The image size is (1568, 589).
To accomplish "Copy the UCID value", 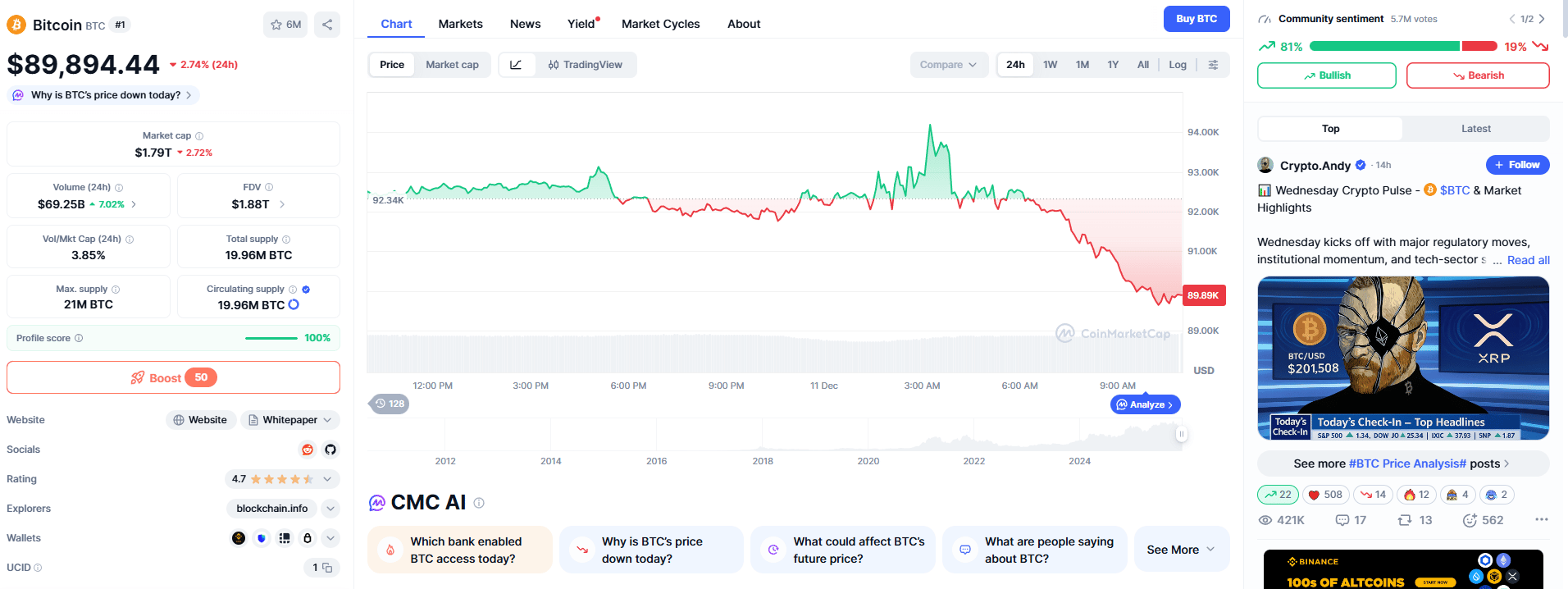I will [327, 568].
